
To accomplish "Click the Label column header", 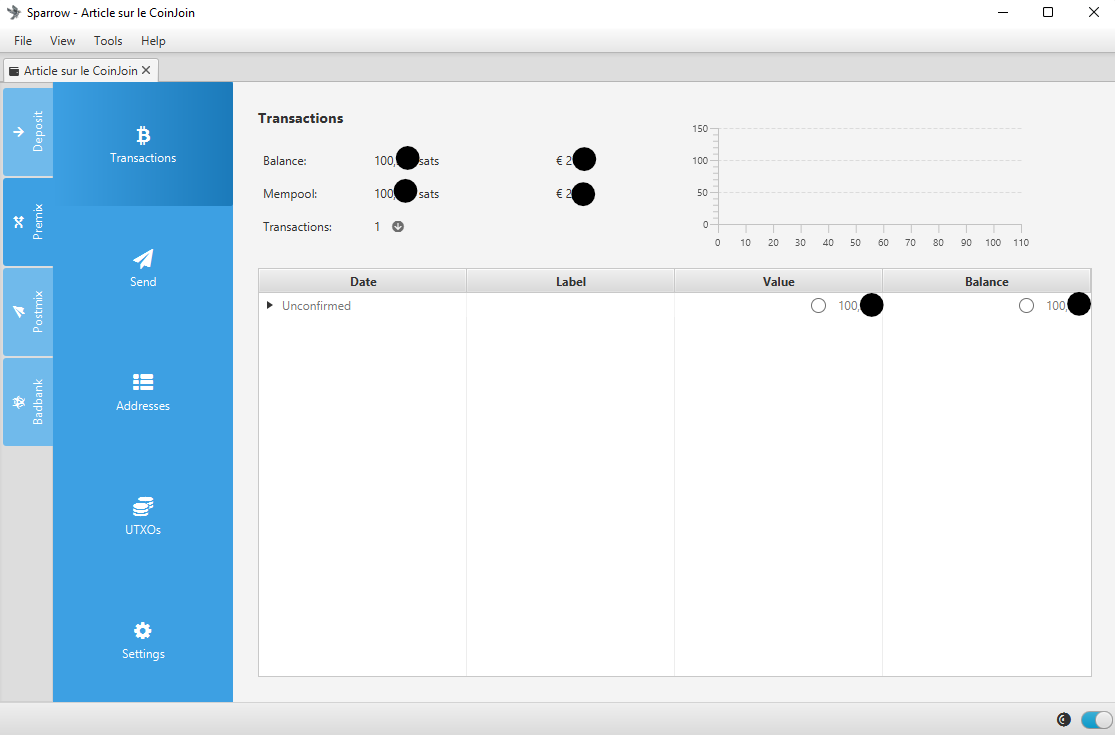I will [570, 282].
